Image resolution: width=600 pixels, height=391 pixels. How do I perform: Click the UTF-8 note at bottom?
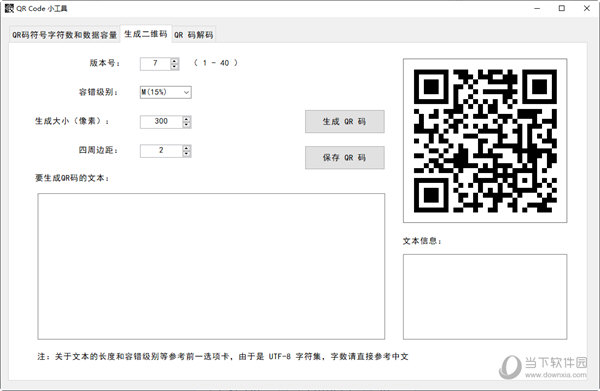tap(223, 357)
